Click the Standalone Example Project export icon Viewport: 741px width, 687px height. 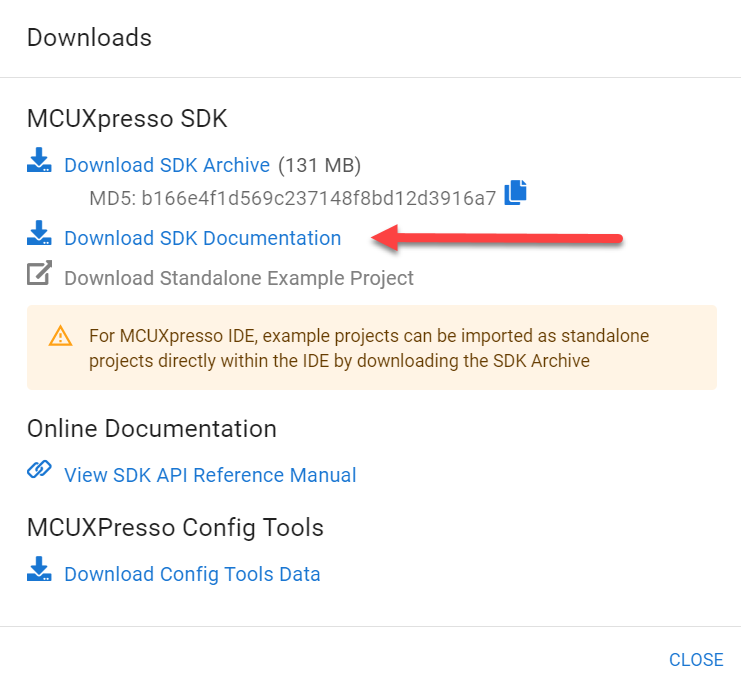(39, 274)
